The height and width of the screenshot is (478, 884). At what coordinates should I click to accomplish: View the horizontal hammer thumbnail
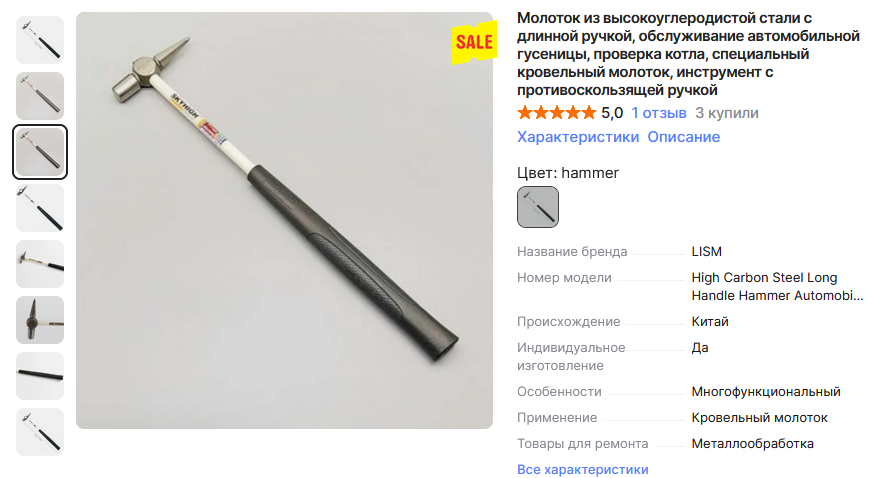(x=40, y=264)
